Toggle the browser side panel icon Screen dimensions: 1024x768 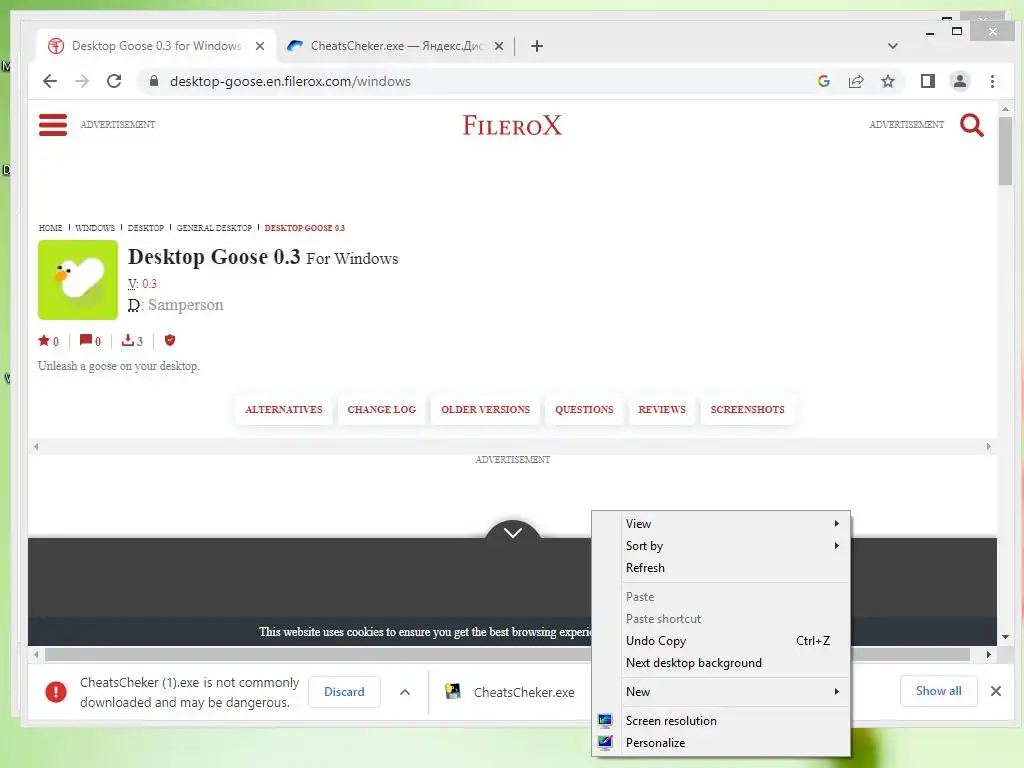(928, 81)
